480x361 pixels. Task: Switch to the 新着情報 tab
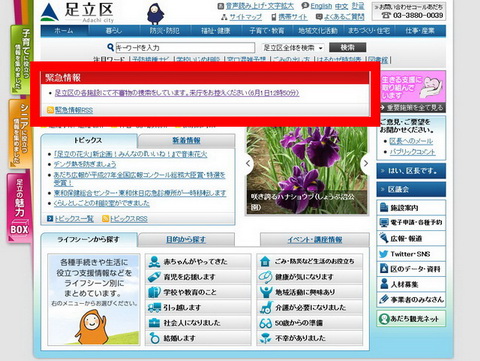(187, 141)
